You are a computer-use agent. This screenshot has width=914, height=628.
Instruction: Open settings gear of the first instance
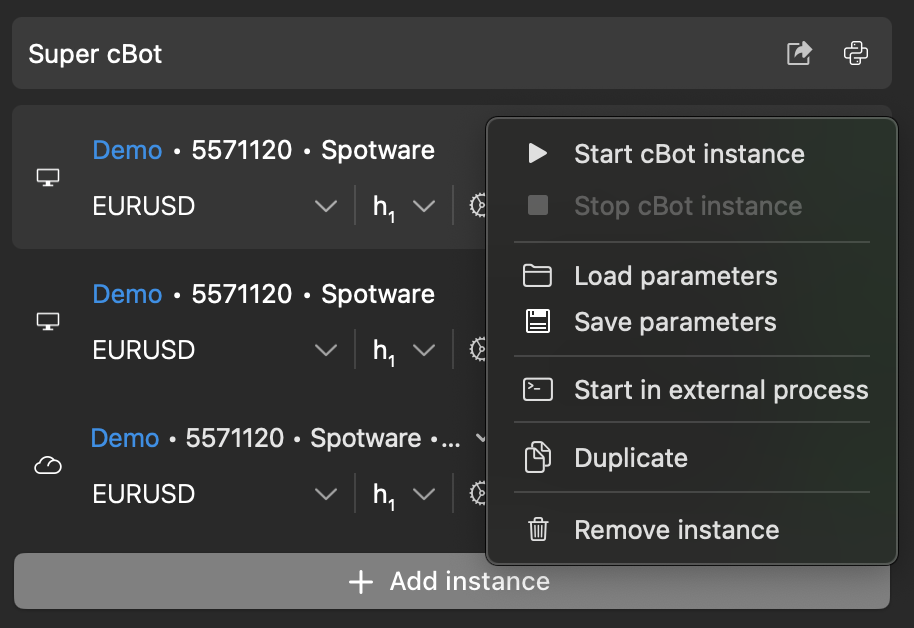coord(478,206)
